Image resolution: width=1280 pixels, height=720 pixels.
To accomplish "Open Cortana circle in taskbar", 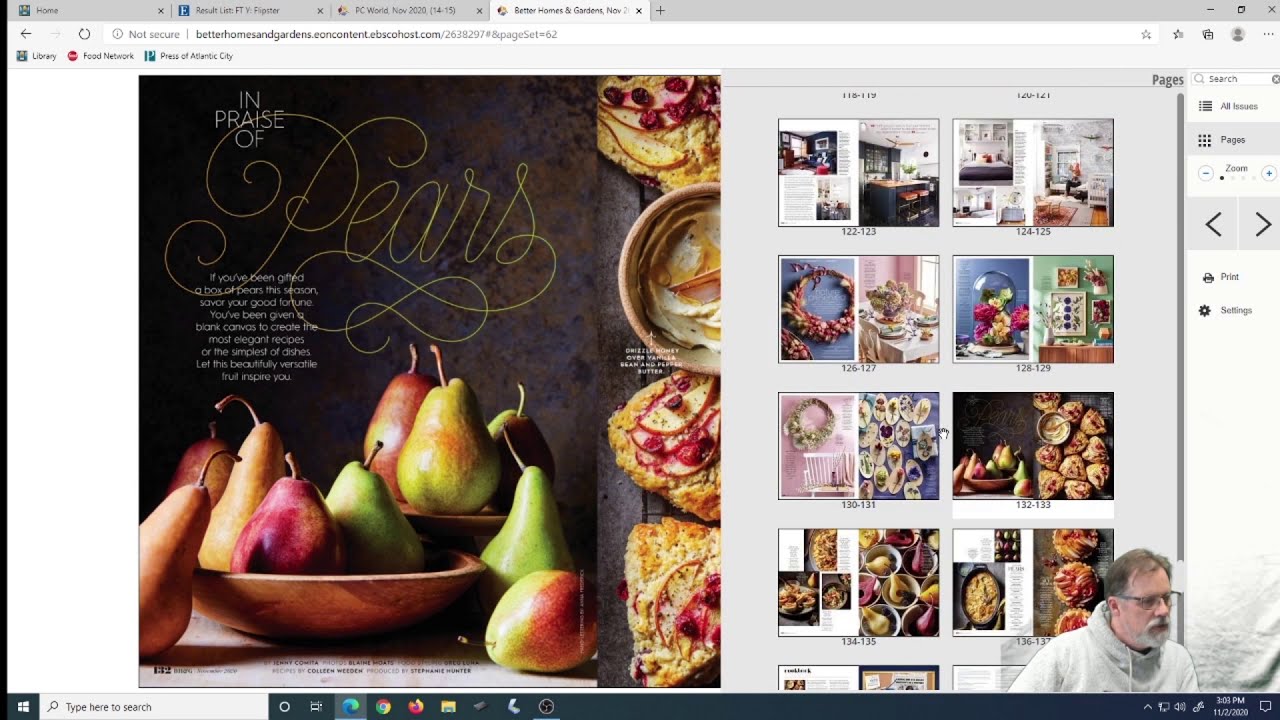I will coord(284,707).
